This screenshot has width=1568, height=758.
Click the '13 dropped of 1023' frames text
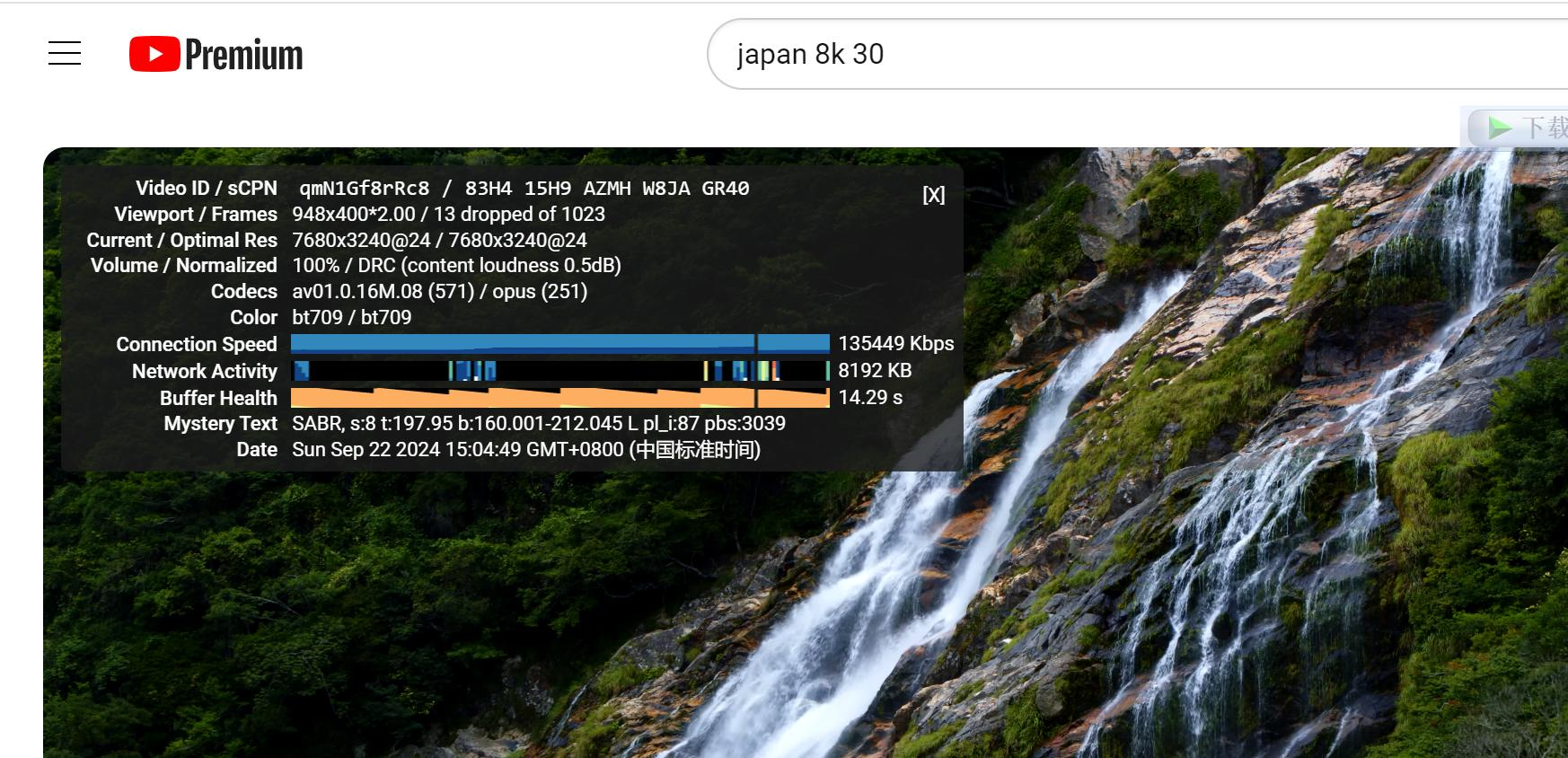click(519, 215)
